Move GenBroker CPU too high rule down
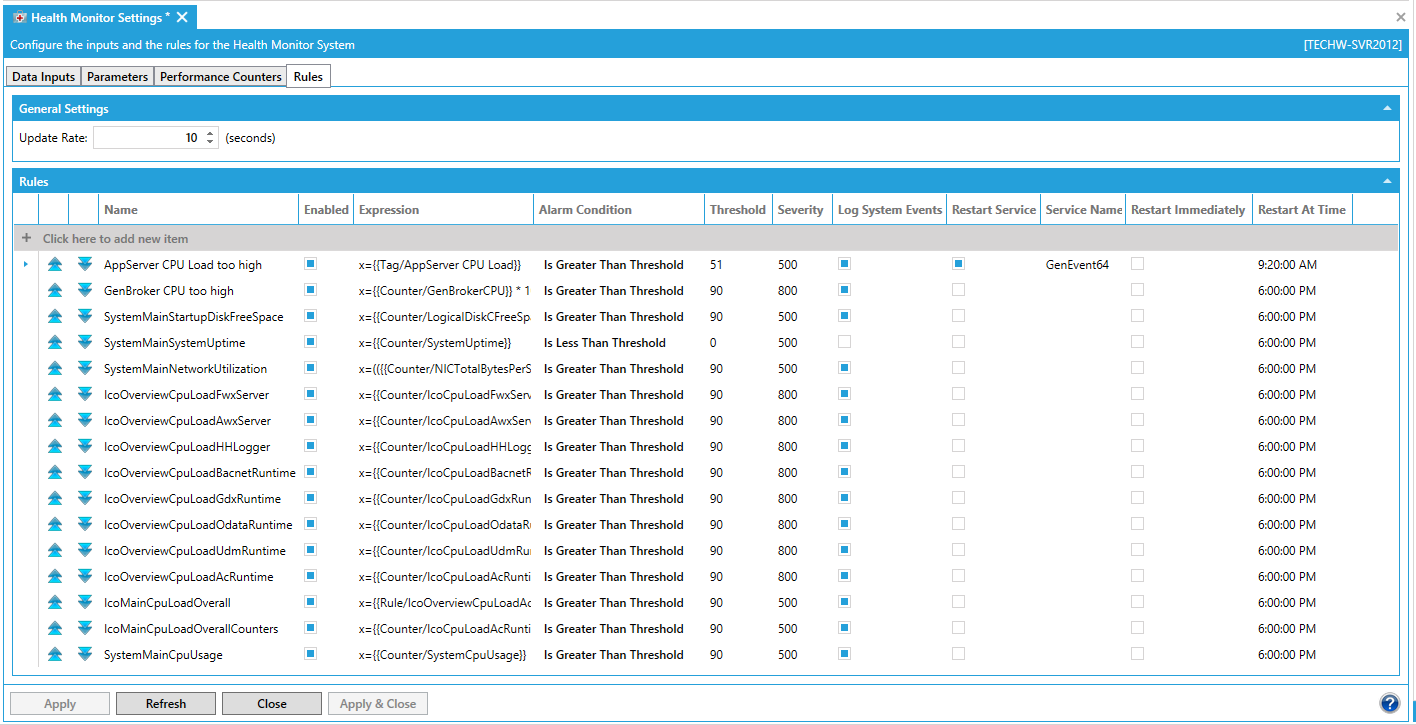This screenshot has height=725, width=1416. (85, 291)
